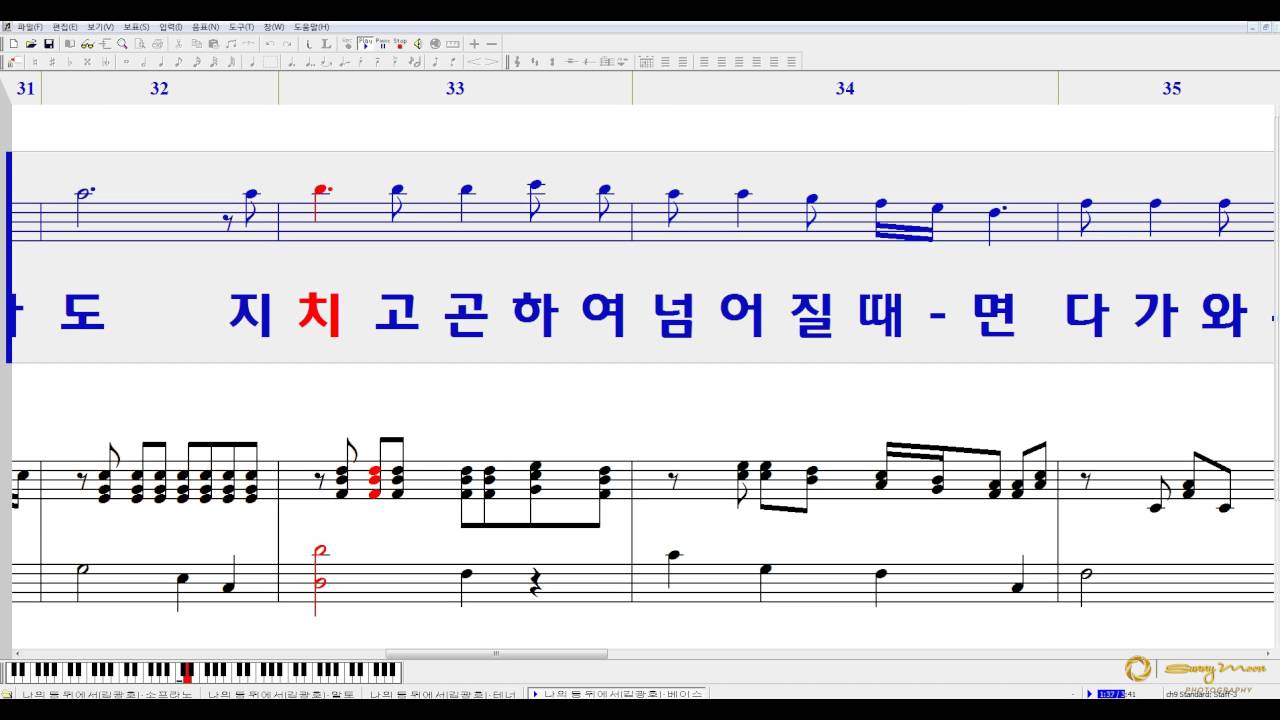Click the red highlighted piano key

pyautogui.click(x=187, y=673)
